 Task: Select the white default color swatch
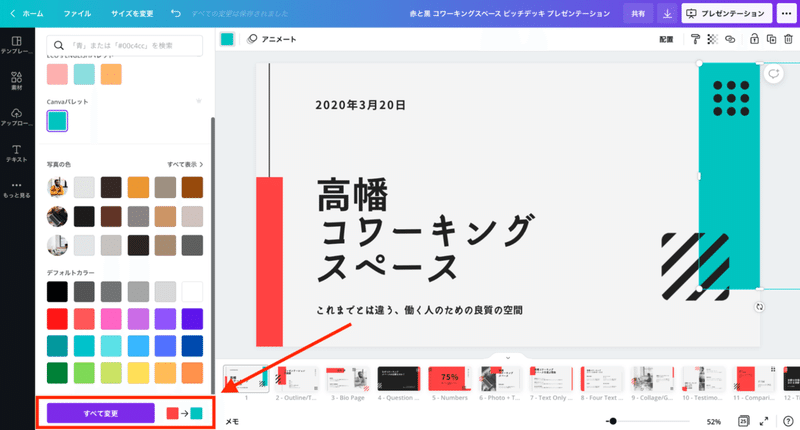pyautogui.click(x=192, y=292)
